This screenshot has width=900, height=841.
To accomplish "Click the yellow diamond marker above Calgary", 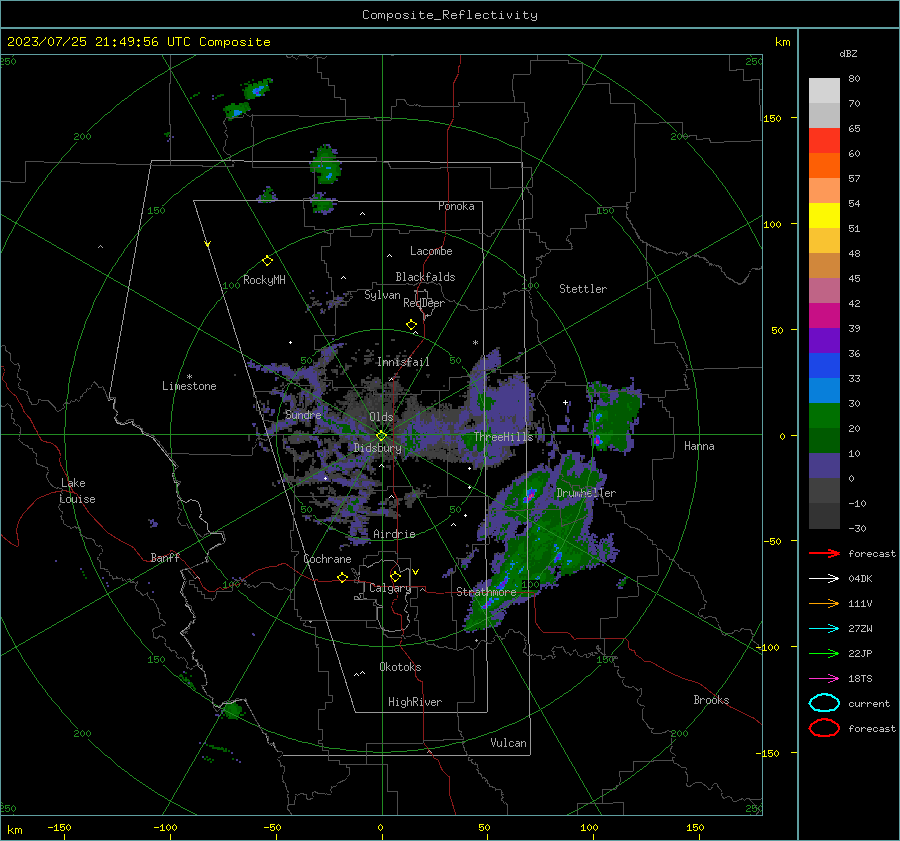I will [x=395, y=576].
